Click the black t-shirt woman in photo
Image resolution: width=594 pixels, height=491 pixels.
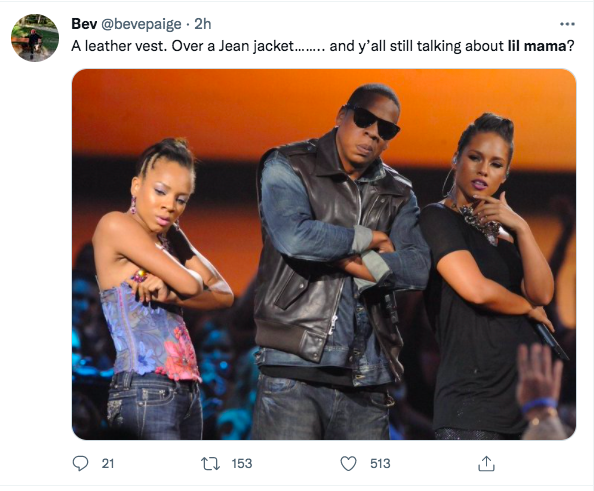coord(487,277)
